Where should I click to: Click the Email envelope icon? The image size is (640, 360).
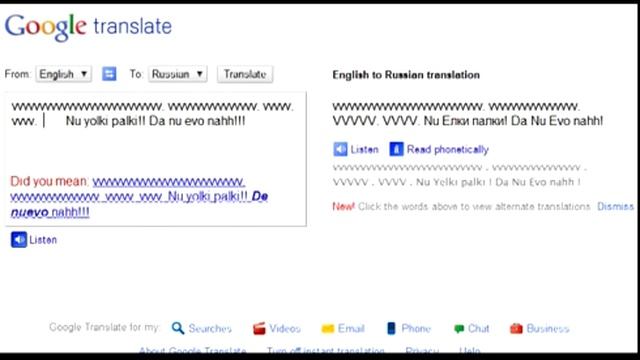click(327, 329)
